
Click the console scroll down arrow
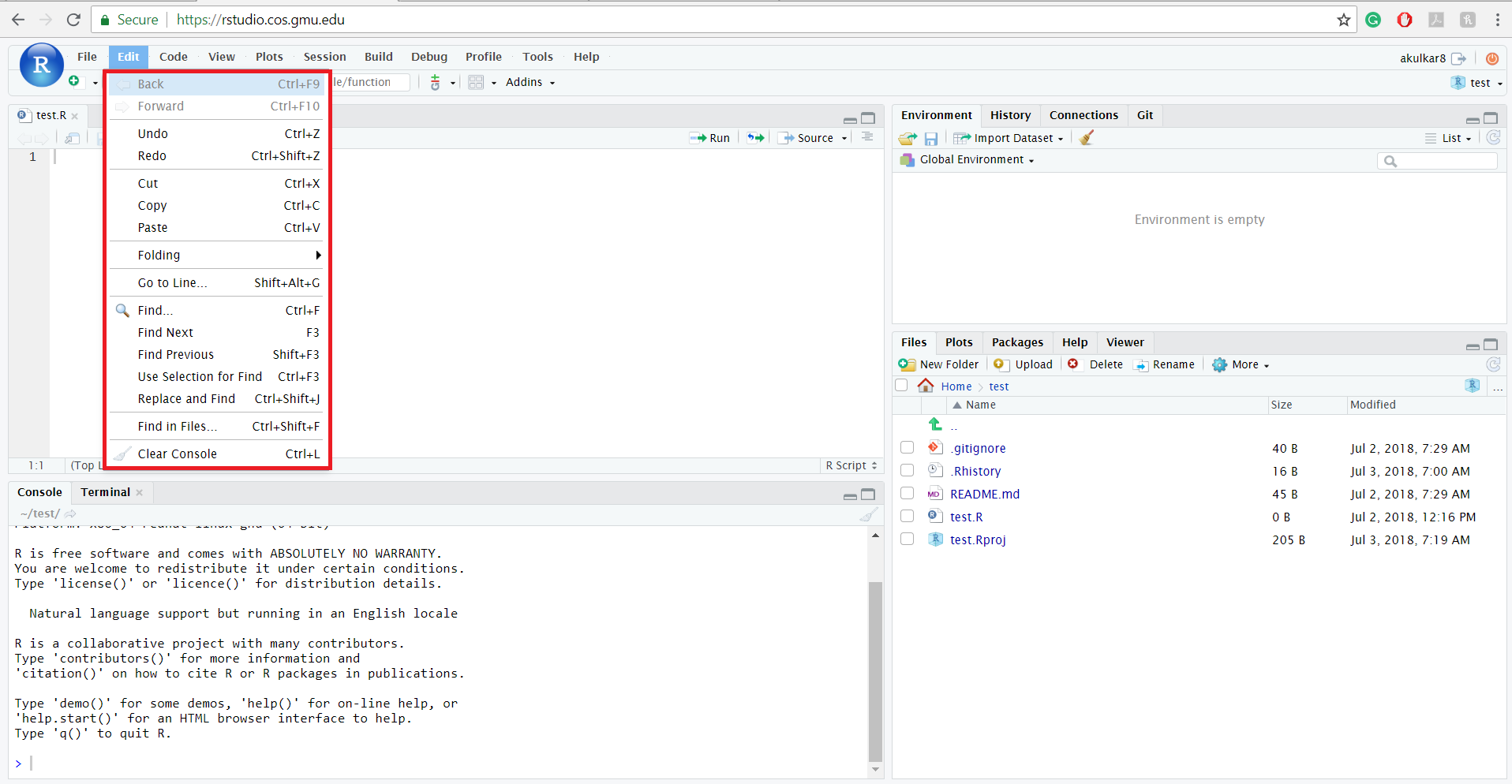point(875,769)
